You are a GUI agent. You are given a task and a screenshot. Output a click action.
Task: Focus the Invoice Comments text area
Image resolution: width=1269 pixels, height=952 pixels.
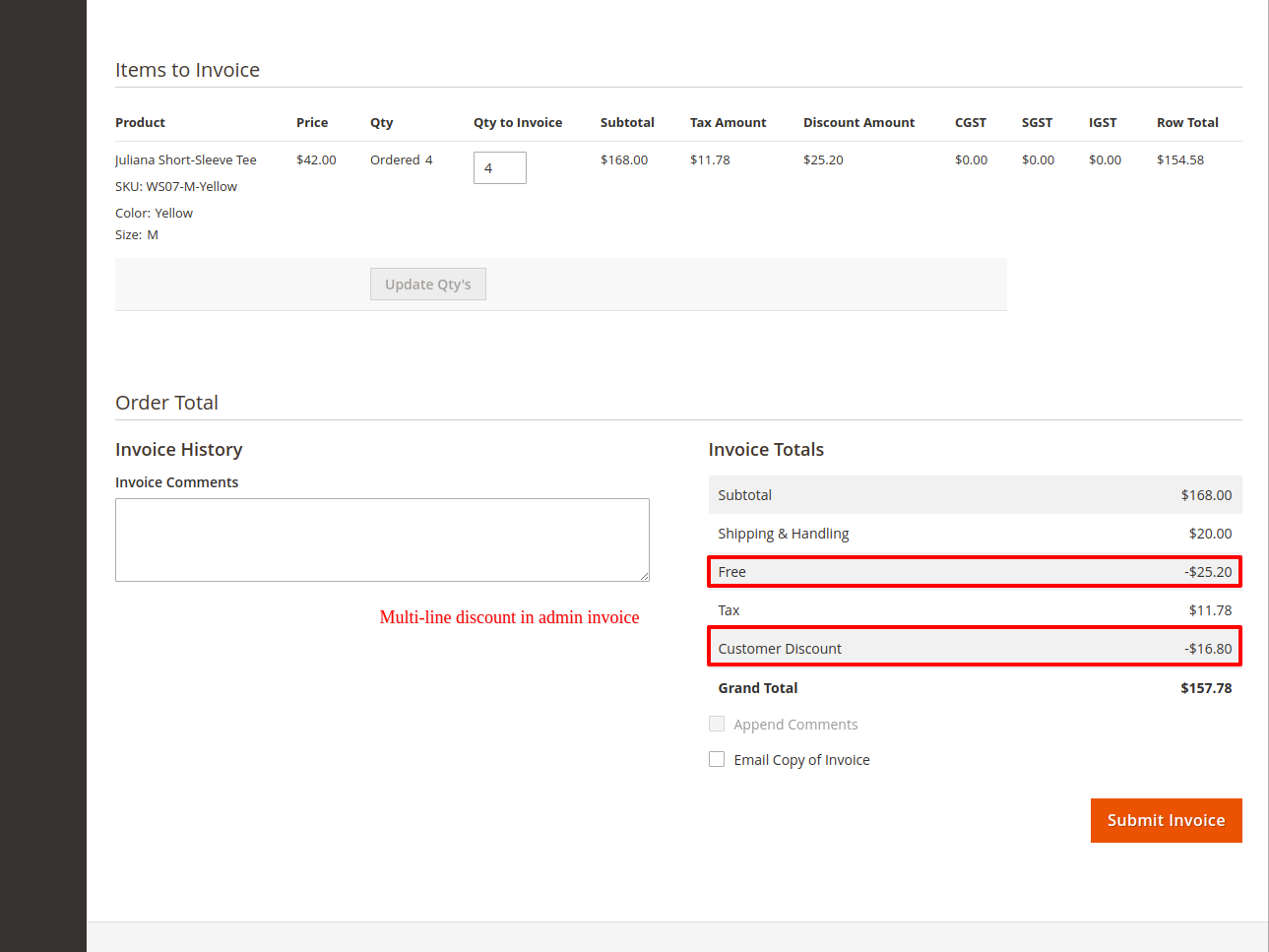pyautogui.click(x=382, y=539)
